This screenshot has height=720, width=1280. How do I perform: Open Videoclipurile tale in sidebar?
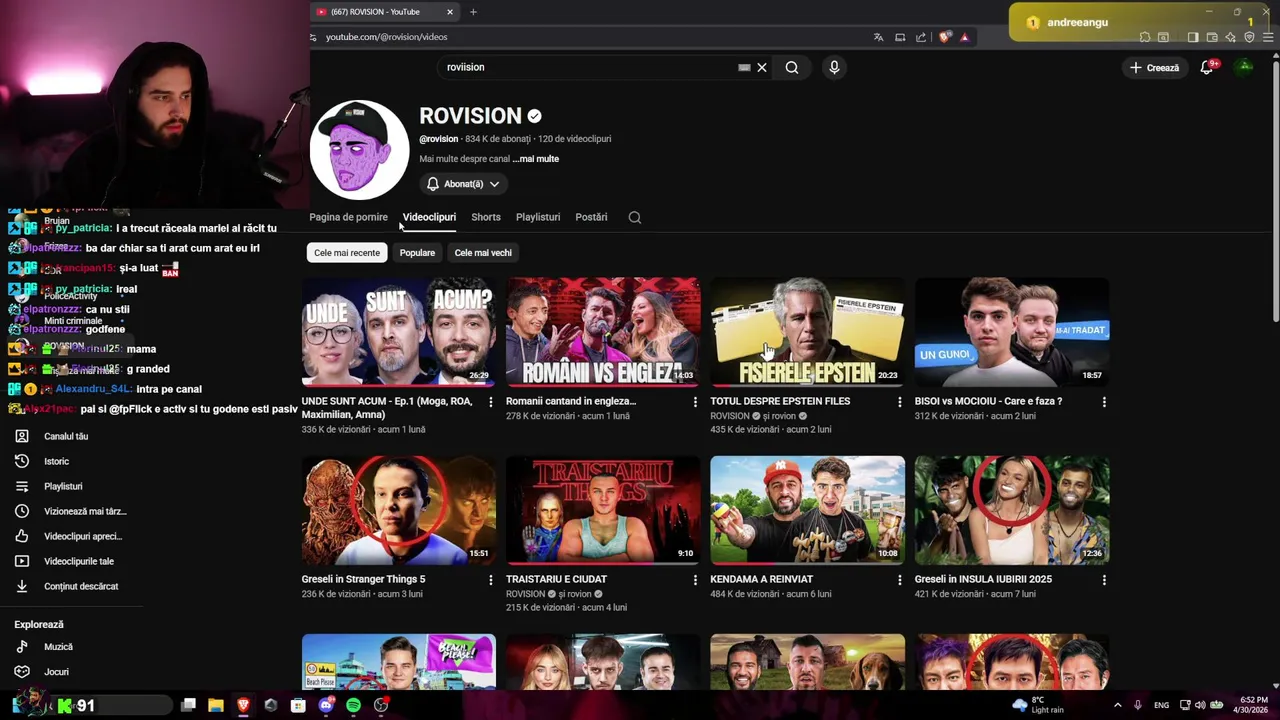(79, 562)
